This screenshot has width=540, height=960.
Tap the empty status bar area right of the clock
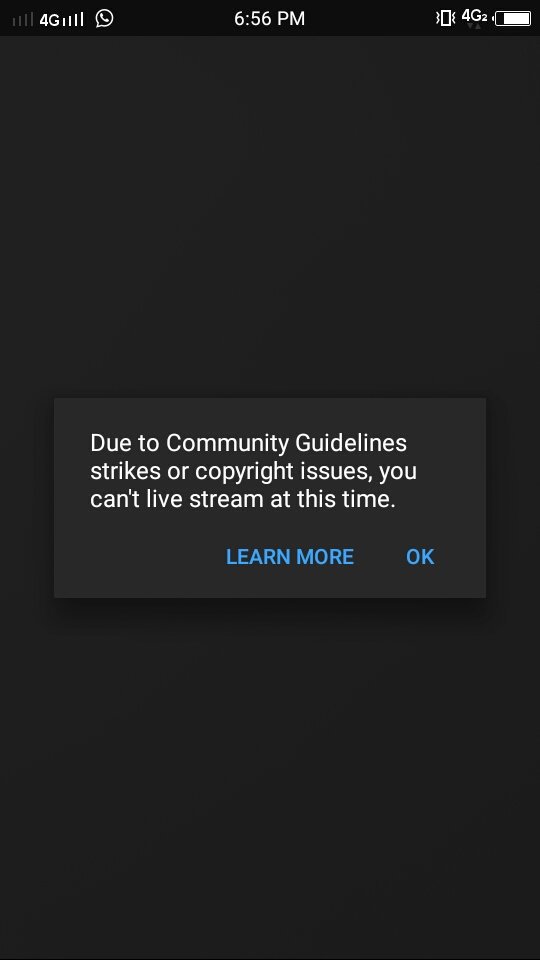point(370,18)
